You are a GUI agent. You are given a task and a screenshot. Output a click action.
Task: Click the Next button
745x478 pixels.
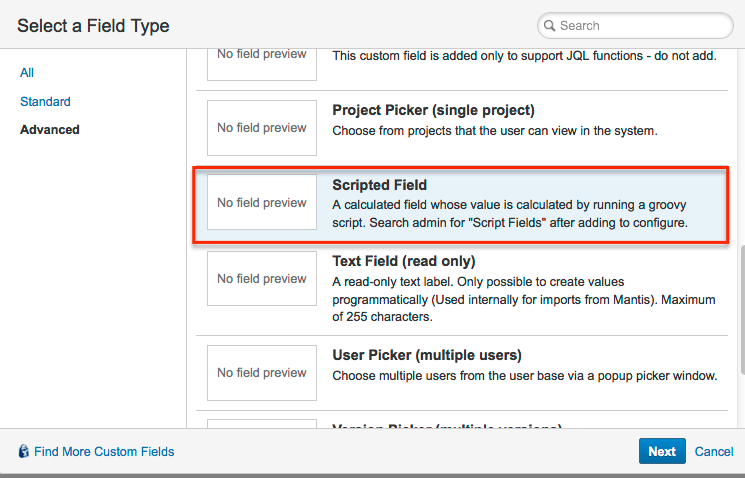pyautogui.click(x=662, y=451)
